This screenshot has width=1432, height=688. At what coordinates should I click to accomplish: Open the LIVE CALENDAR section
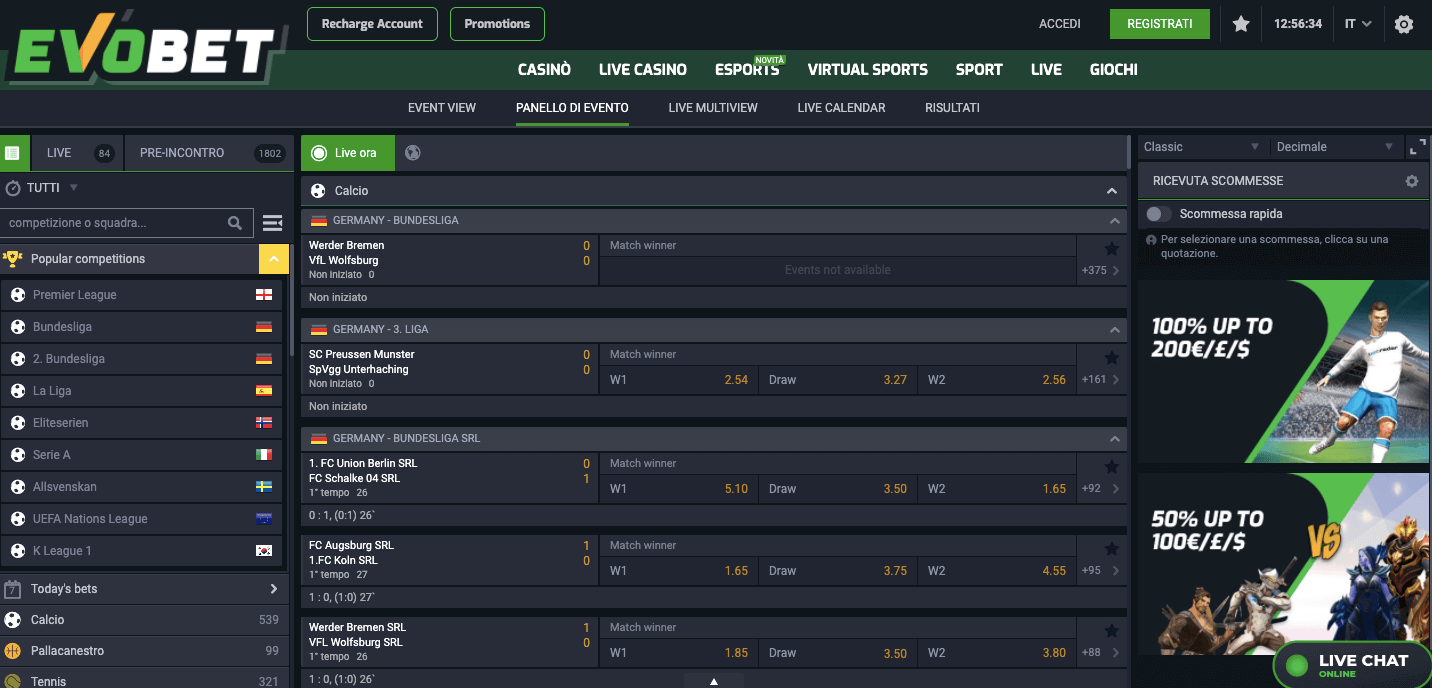pyautogui.click(x=841, y=107)
